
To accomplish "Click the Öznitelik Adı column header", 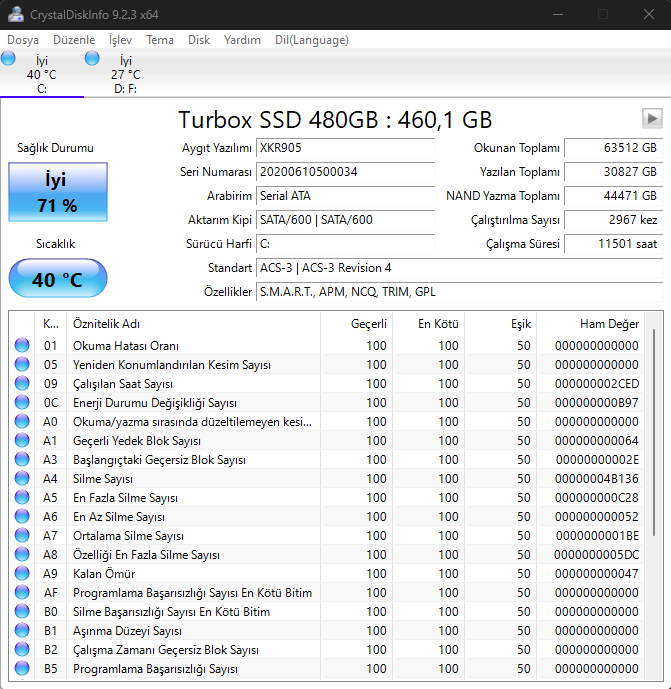I will click(105, 324).
